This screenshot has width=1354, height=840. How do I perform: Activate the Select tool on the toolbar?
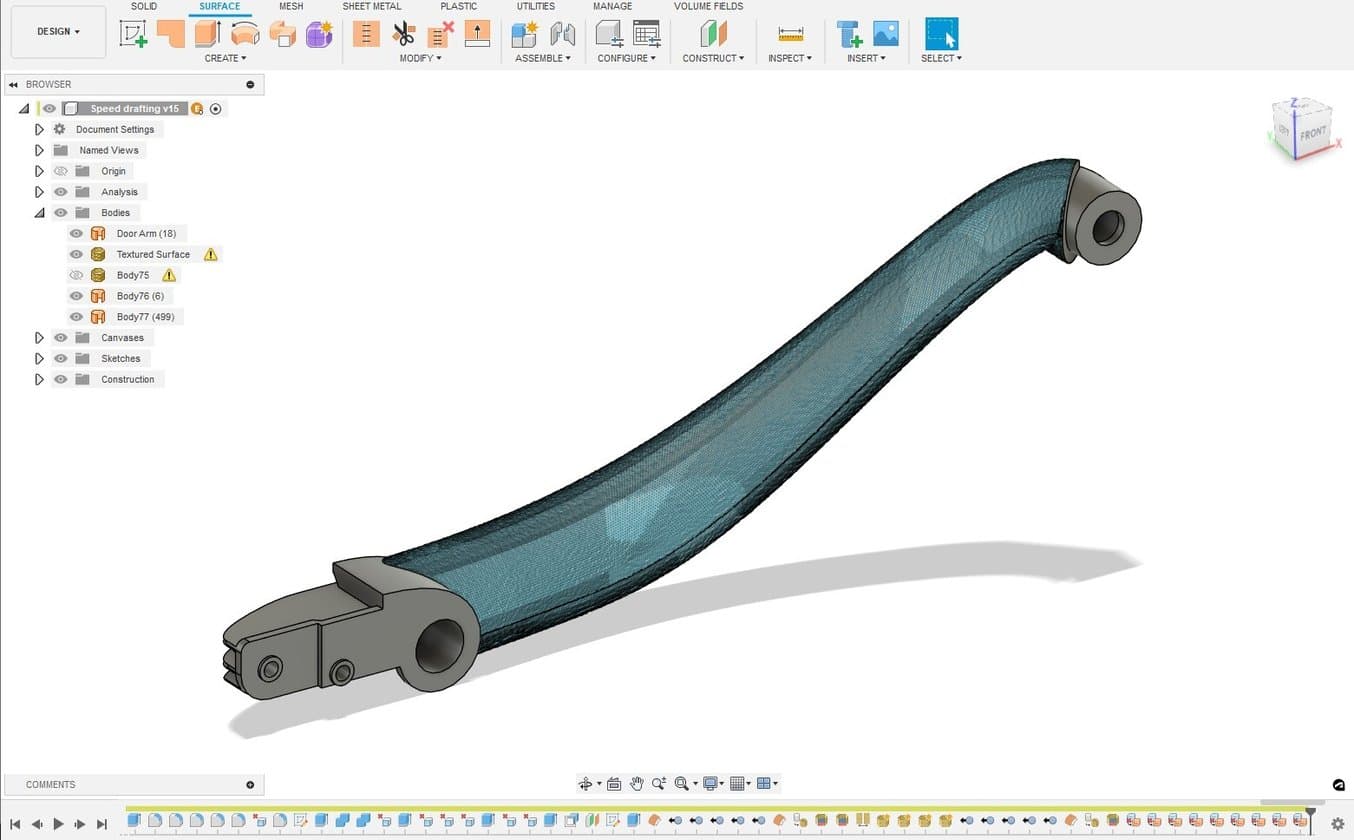coord(940,33)
